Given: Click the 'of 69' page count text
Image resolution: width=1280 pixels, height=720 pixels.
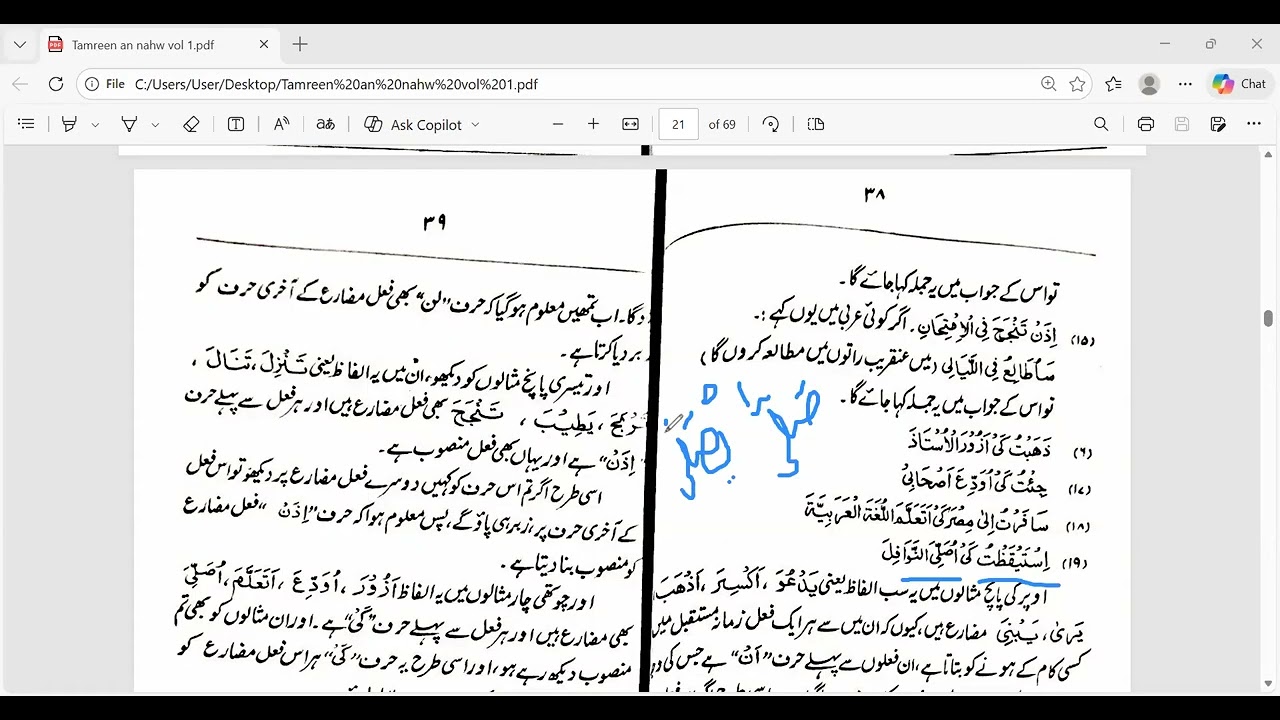Looking at the screenshot, I should click(722, 124).
